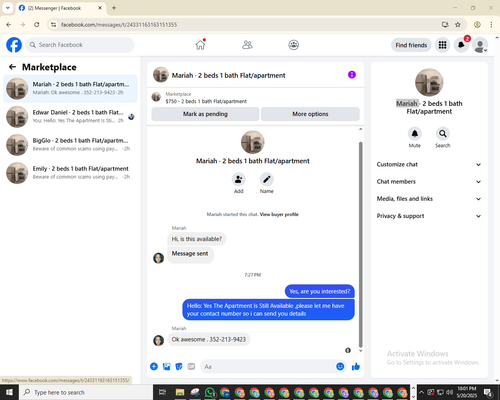Image resolution: width=500 pixels, height=400 pixels.
Task: Expand Media, files and links section
Action: [x=429, y=199]
